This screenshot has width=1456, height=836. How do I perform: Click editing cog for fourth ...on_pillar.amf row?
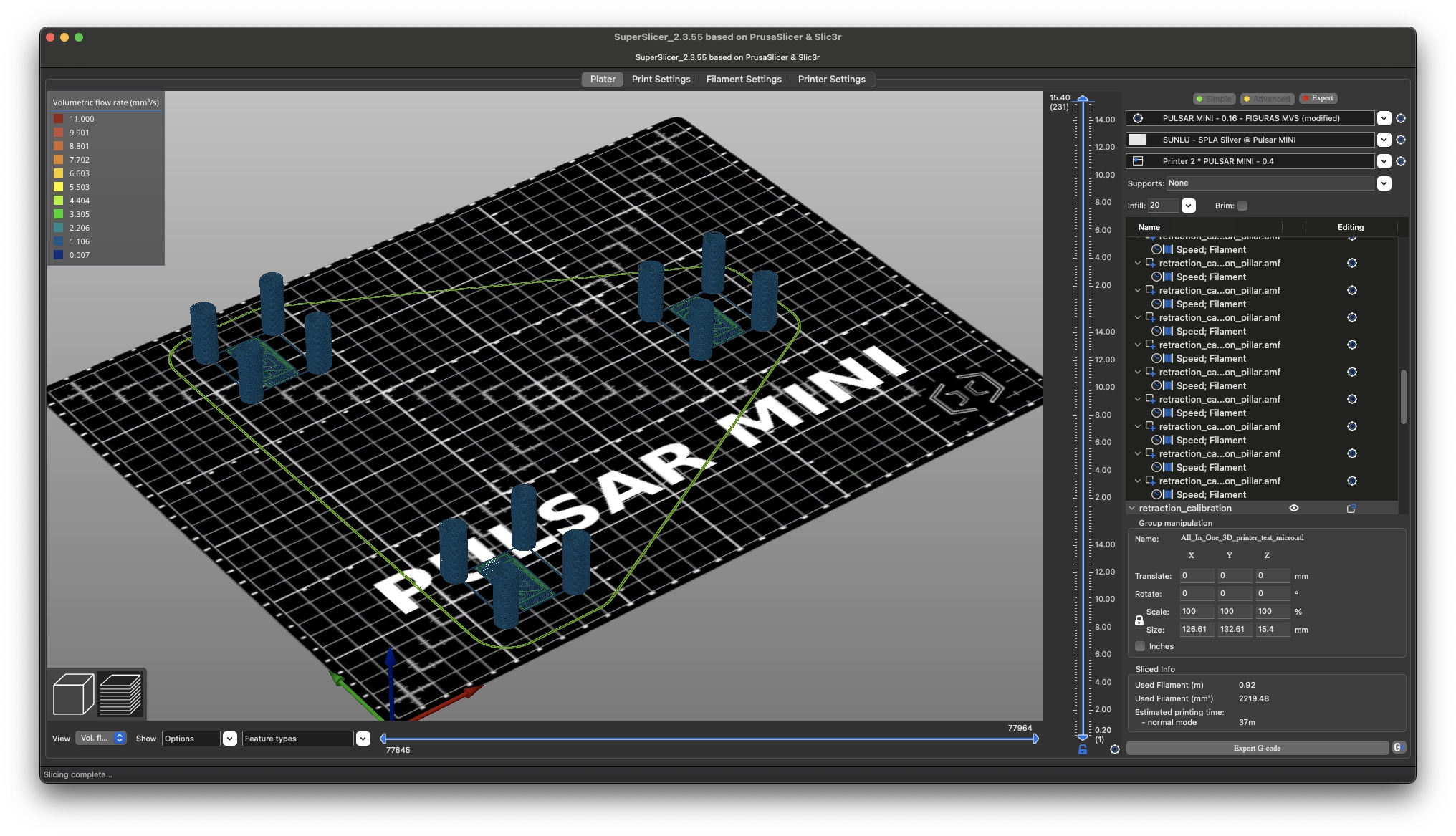1352,345
